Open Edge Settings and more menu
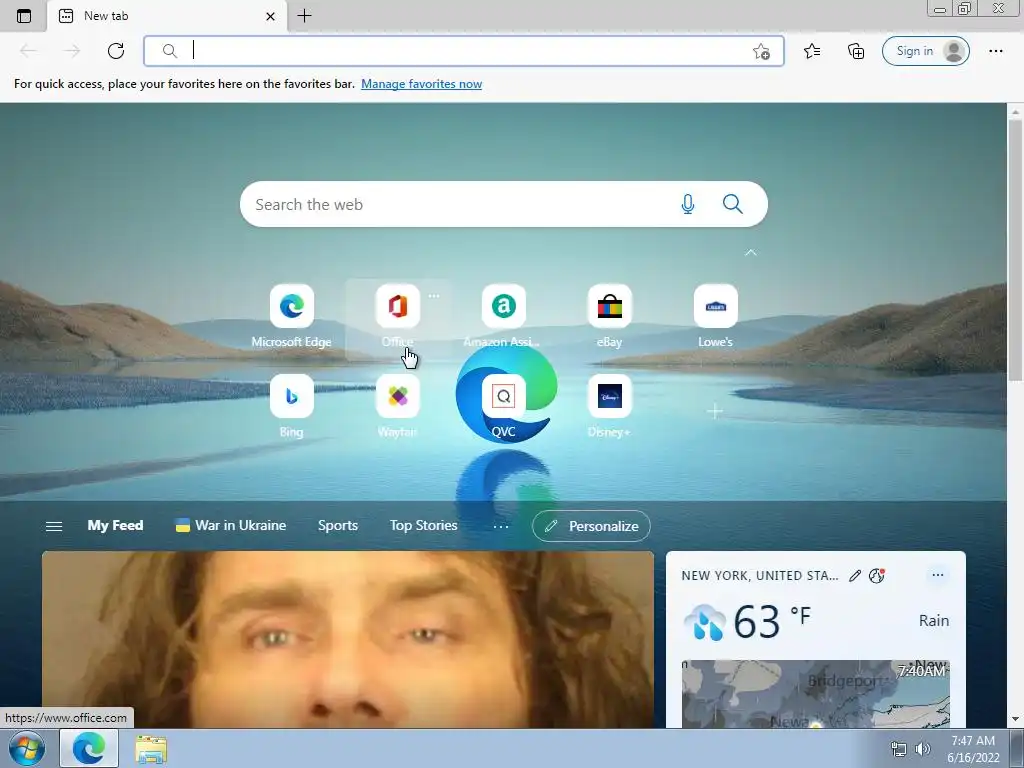The height and width of the screenshot is (768, 1024). (x=995, y=51)
